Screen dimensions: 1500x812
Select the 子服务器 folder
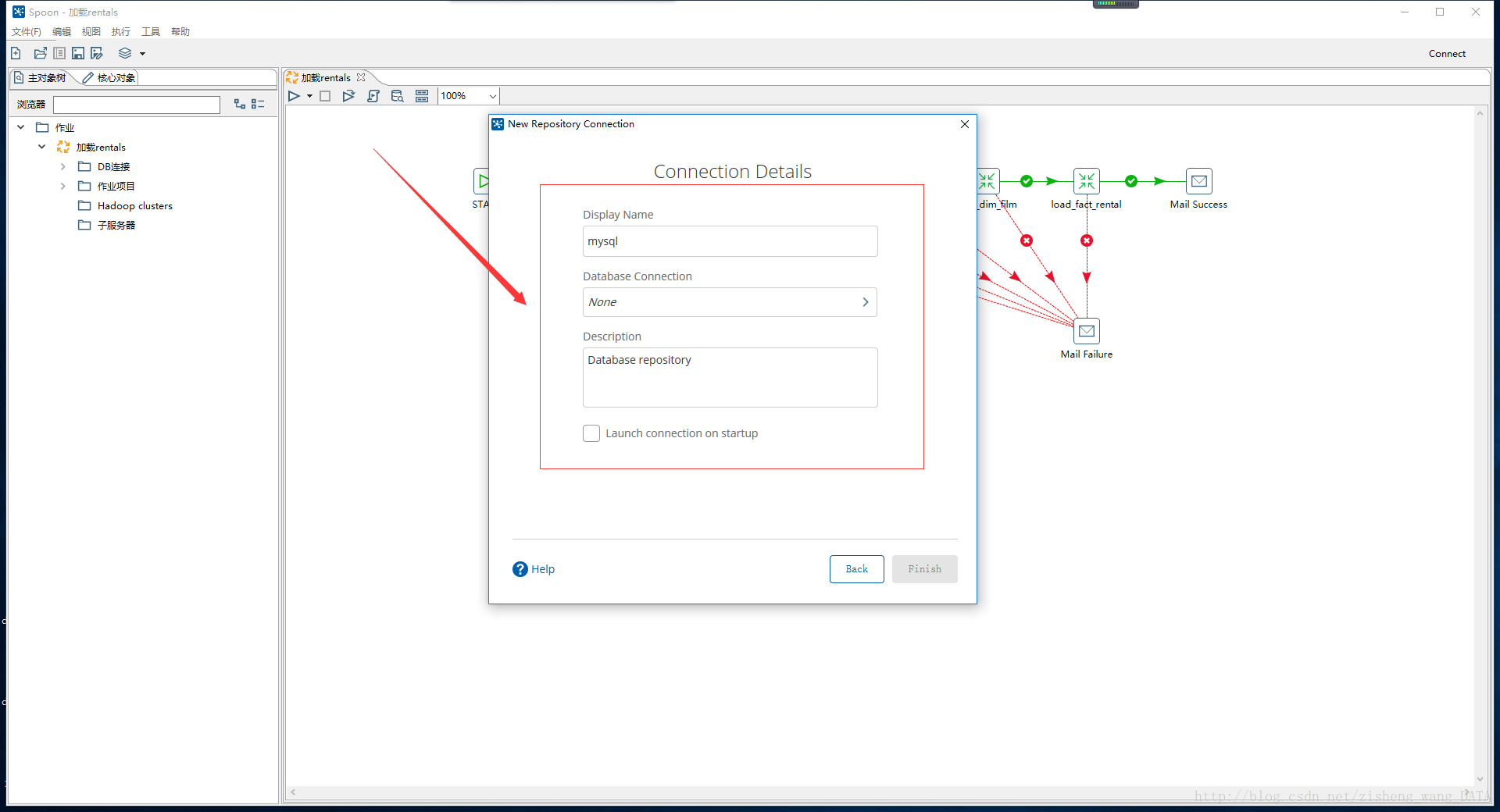click(107, 225)
